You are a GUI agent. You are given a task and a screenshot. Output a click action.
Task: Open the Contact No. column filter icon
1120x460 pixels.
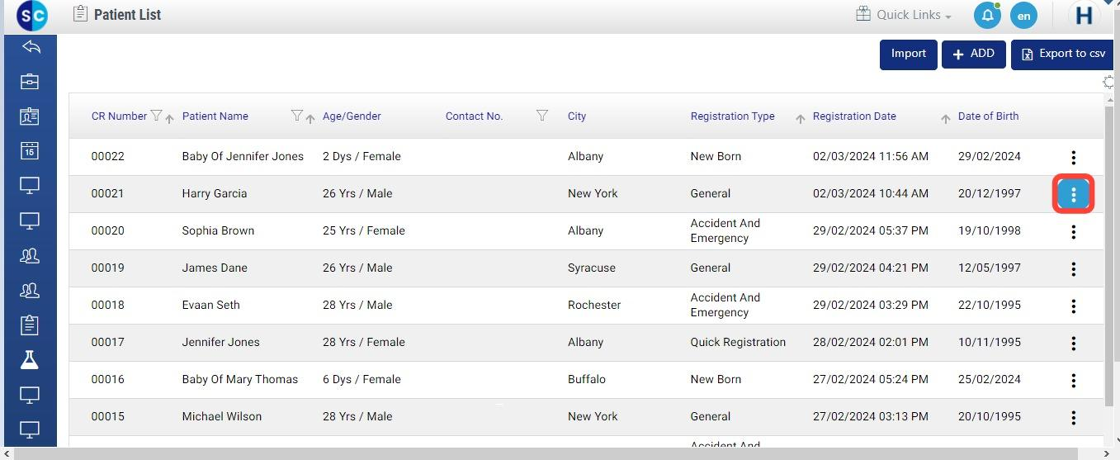click(x=542, y=116)
